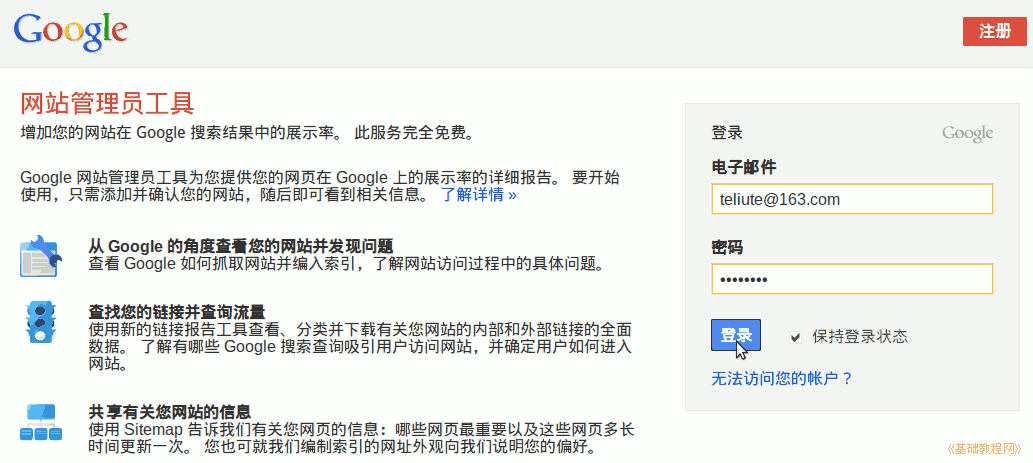The width and height of the screenshot is (1033, 463).
Task: Click the traffic light icon
Action: pyautogui.click(x=40, y=322)
